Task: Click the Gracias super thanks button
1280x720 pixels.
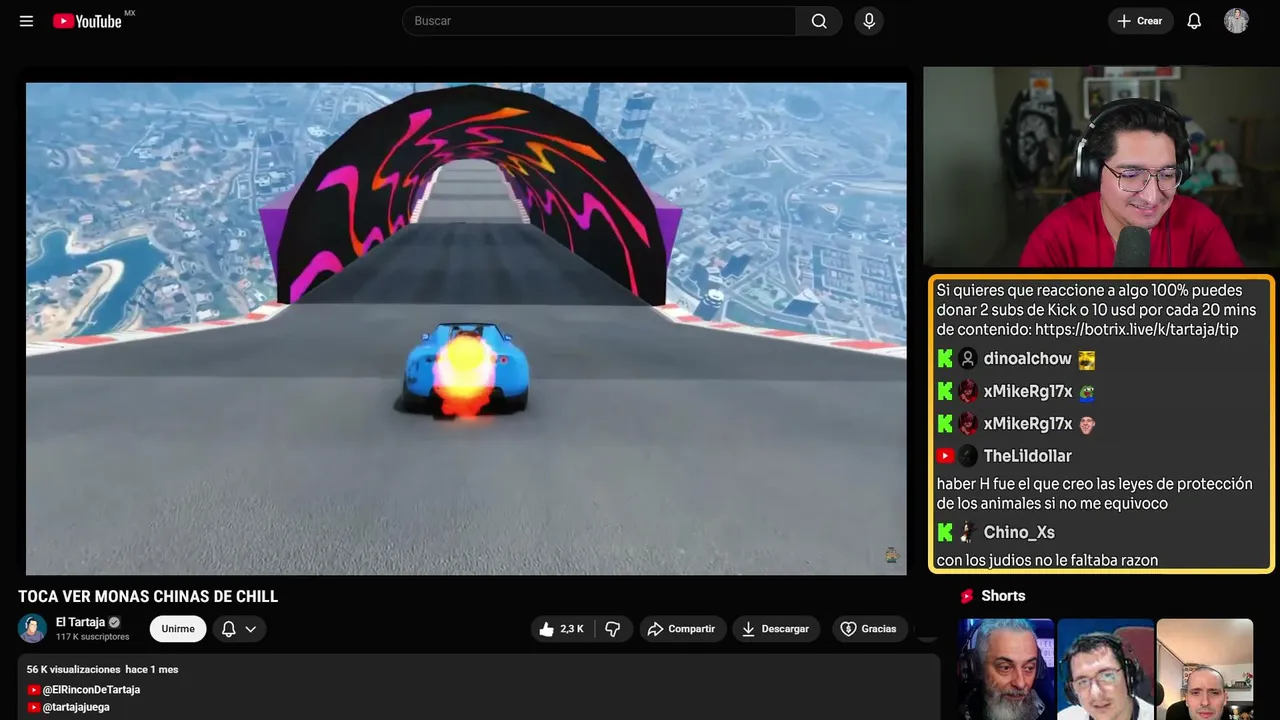Action: 868,629
